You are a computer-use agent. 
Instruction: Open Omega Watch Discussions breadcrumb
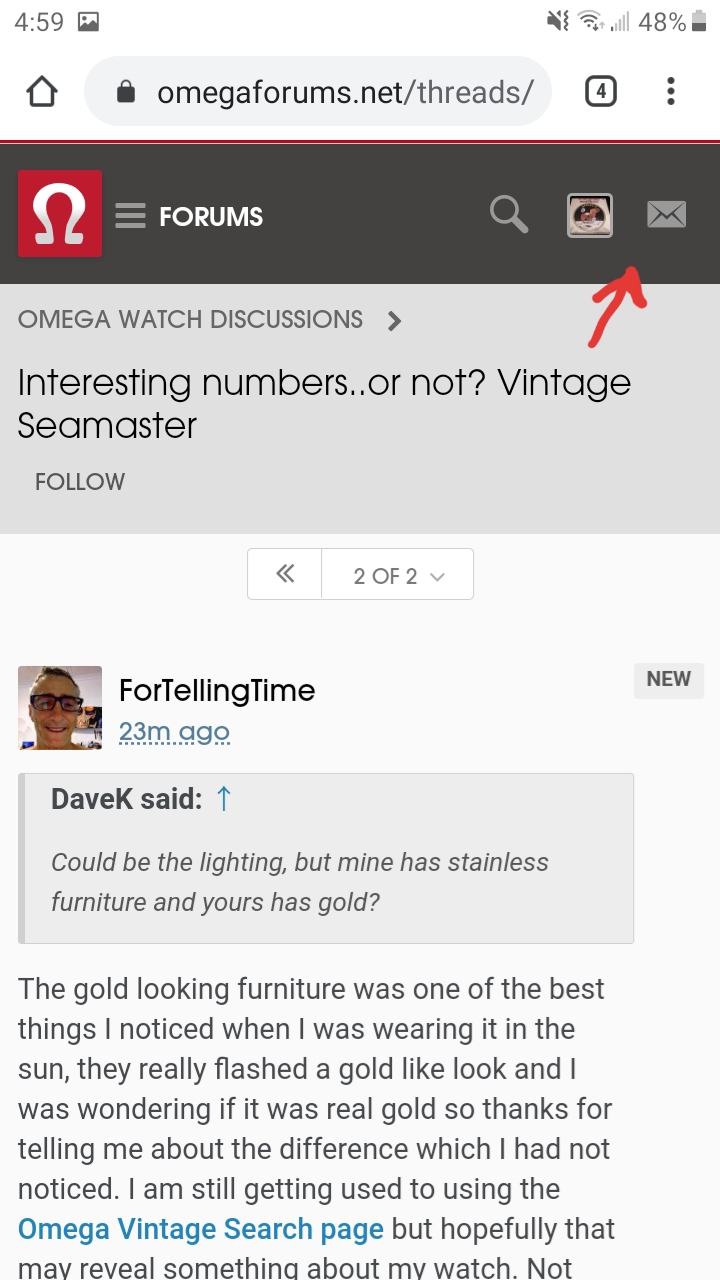tap(190, 320)
